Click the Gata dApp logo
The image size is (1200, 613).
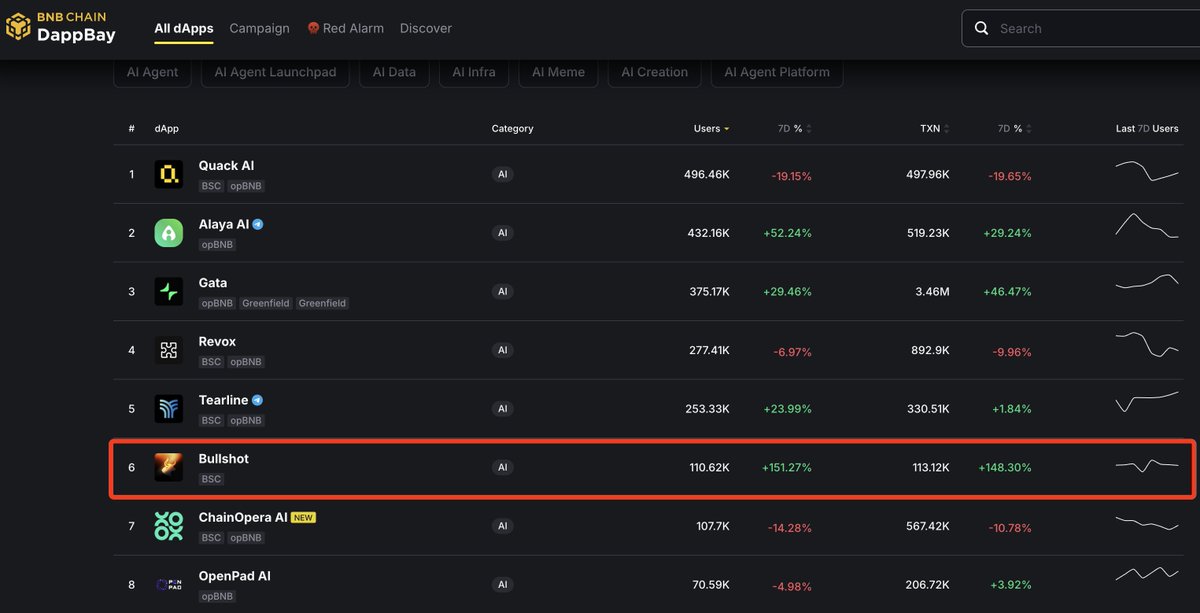point(168,292)
